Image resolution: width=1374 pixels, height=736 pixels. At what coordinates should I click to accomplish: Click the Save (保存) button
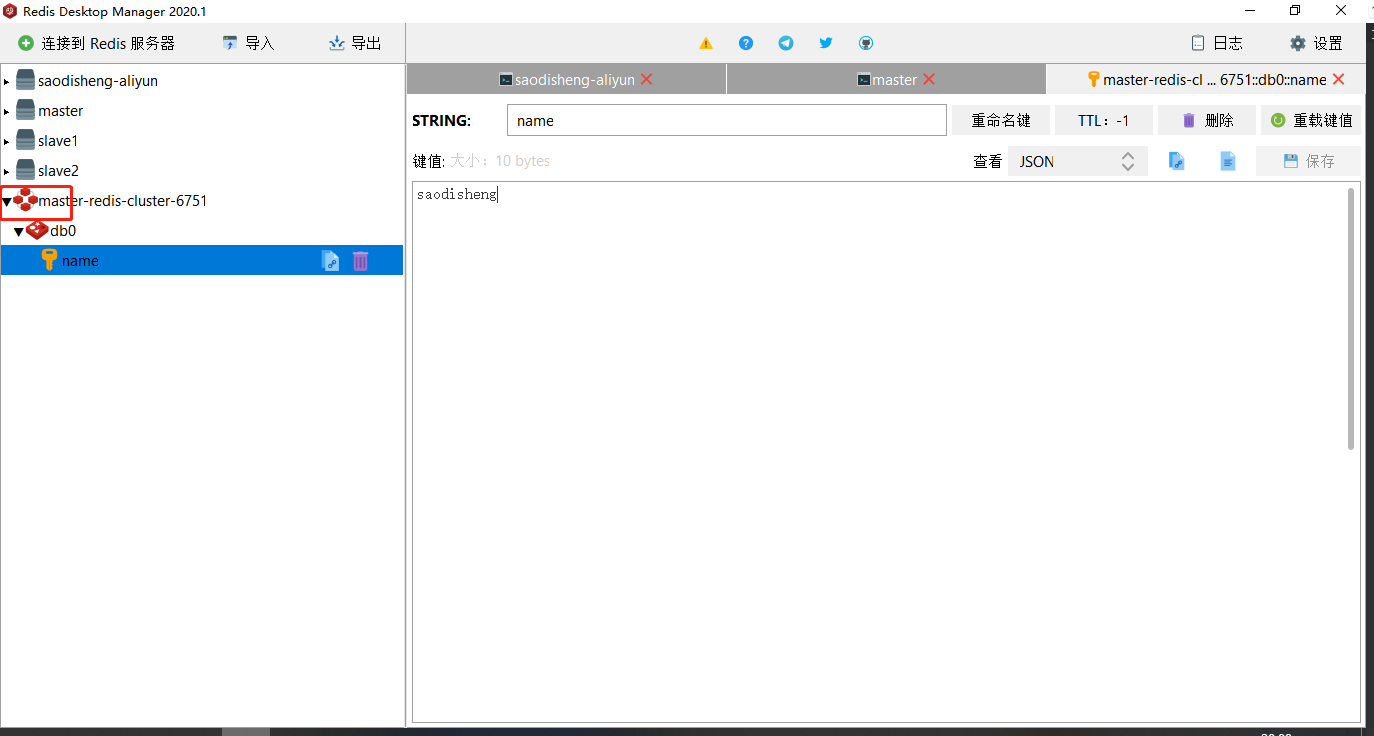tap(1308, 161)
